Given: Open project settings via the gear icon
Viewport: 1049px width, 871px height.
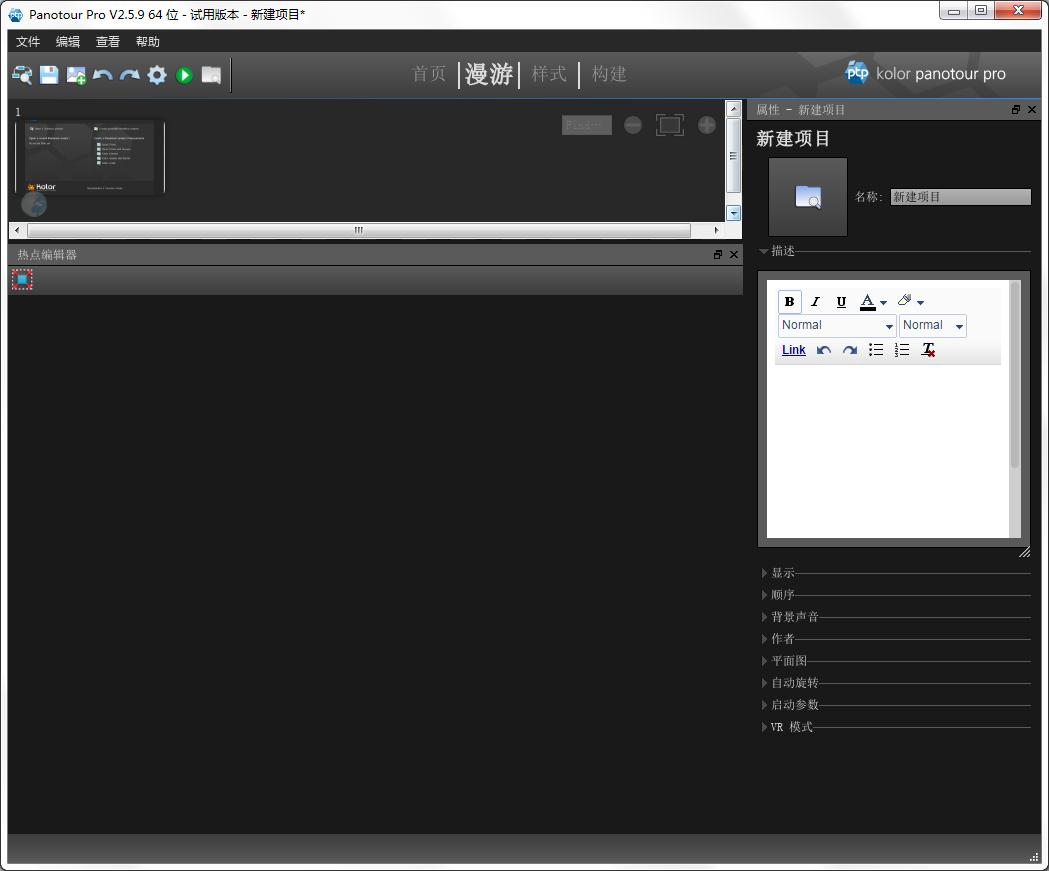Looking at the screenshot, I should point(157,75).
